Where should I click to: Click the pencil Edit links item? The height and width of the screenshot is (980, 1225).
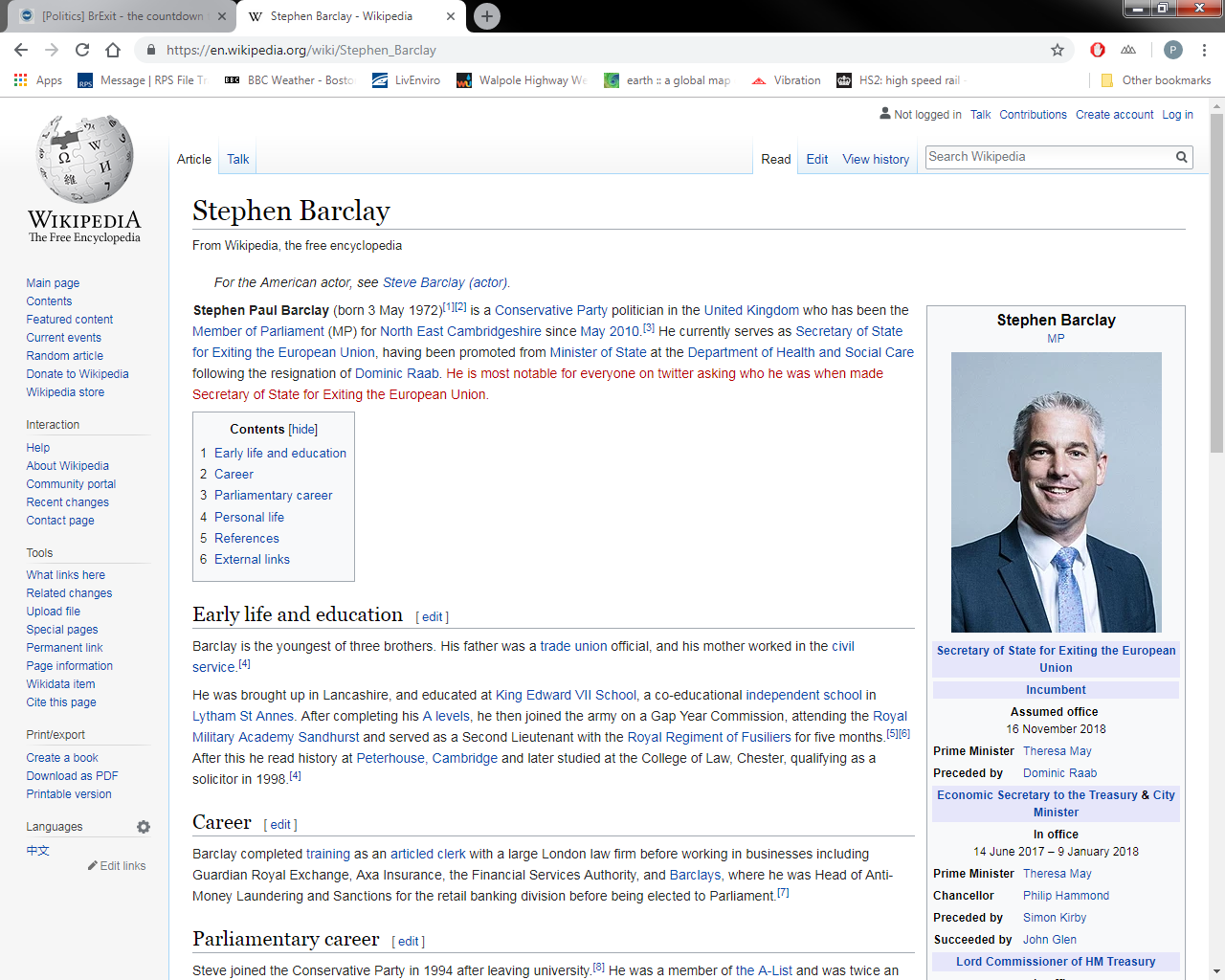coord(117,866)
